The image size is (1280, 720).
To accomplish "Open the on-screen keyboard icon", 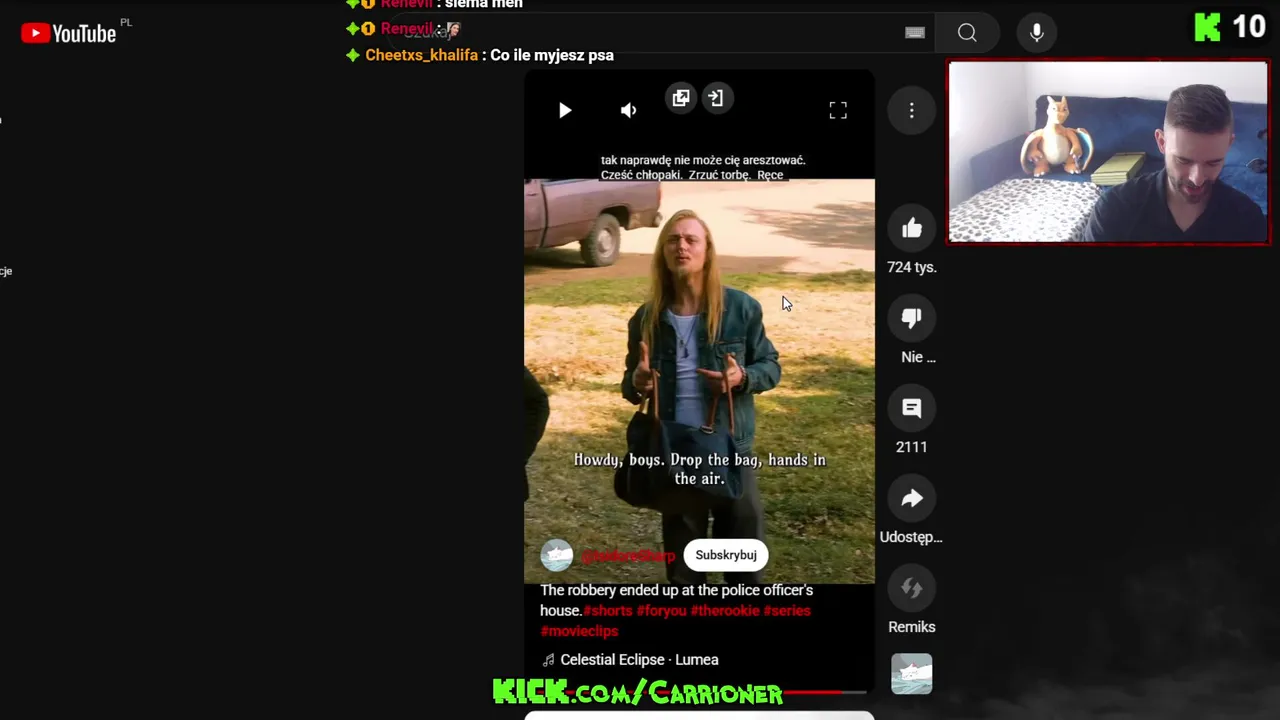I will pos(915,33).
